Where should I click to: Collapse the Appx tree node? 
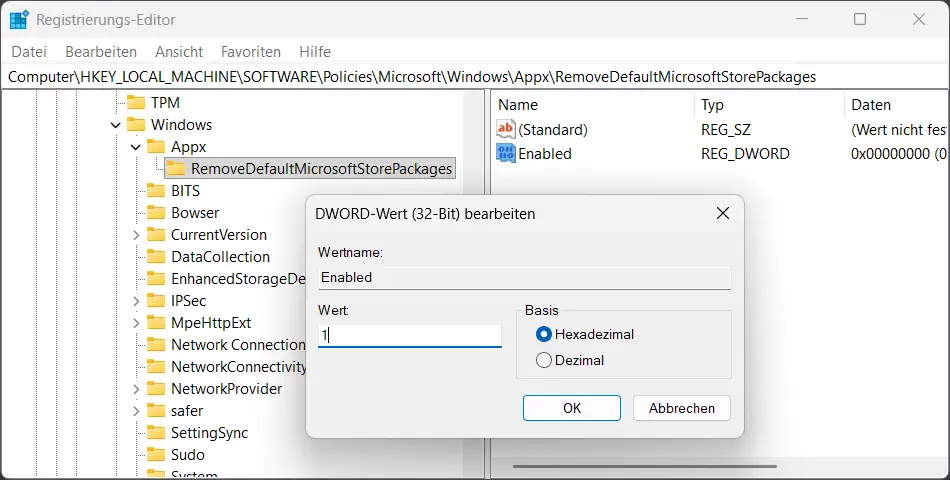[x=136, y=147]
